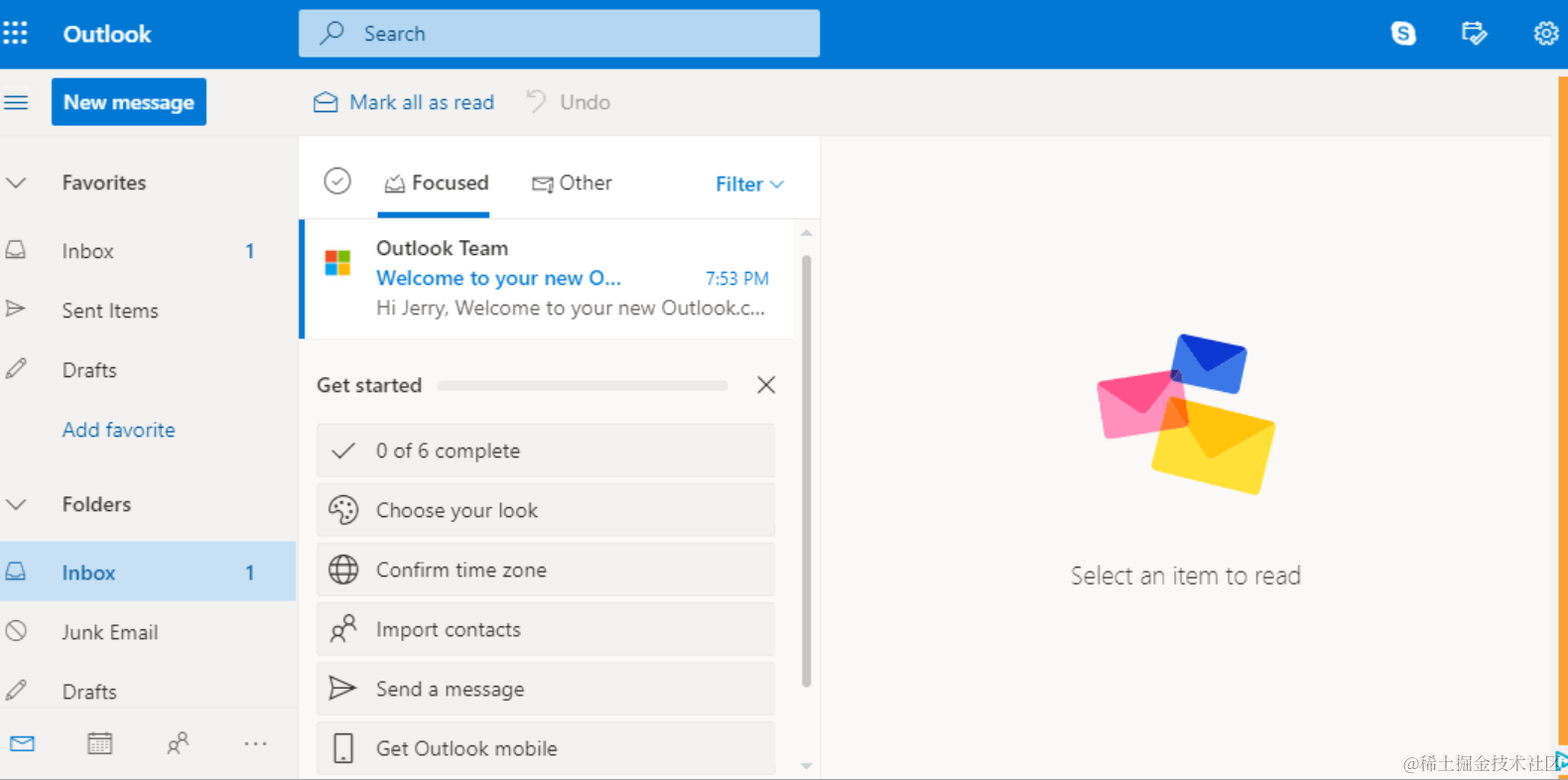Click the 0 of 6 complete checkmark

[343, 451]
